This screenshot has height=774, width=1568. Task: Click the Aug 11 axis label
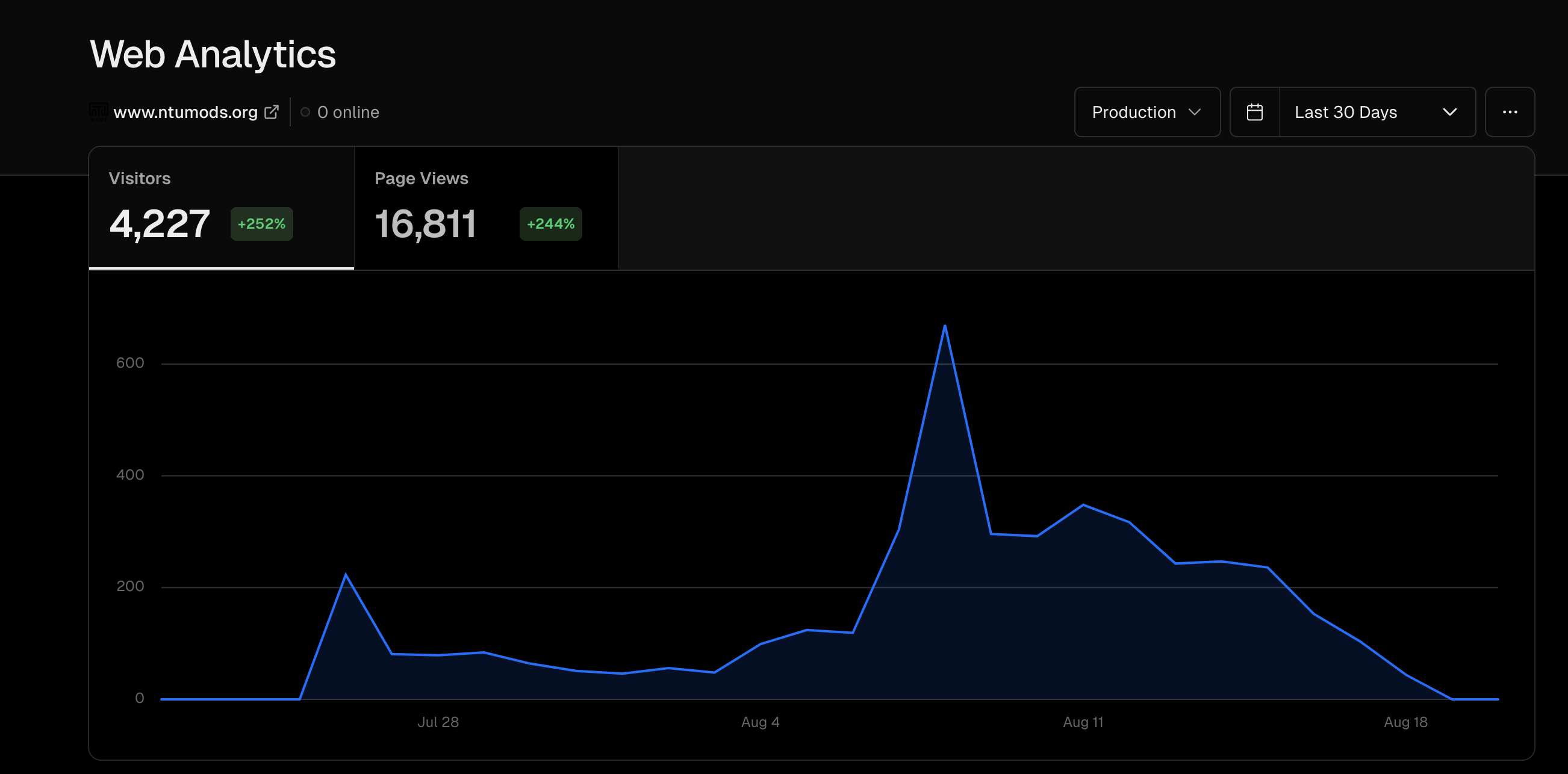tap(1083, 722)
